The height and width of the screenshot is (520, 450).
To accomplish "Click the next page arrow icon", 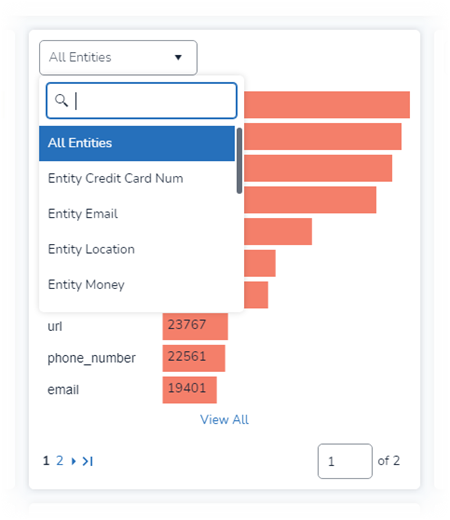I will tap(74, 461).
